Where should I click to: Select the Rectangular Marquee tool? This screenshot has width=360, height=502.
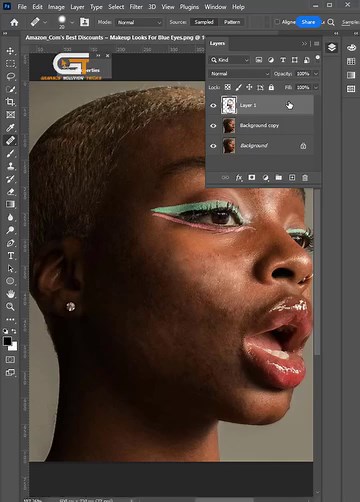pyautogui.click(x=10, y=63)
